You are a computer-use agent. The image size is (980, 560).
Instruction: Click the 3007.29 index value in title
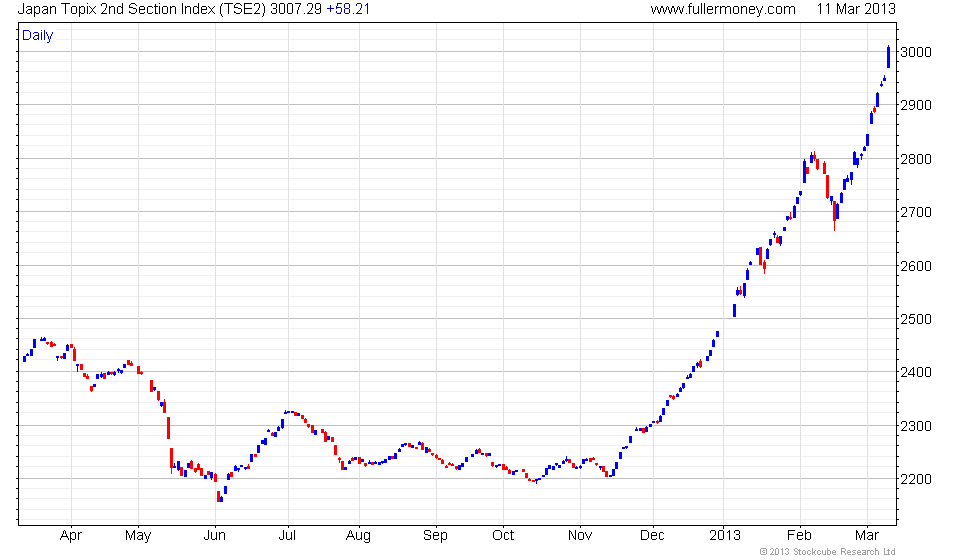click(x=296, y=9)
